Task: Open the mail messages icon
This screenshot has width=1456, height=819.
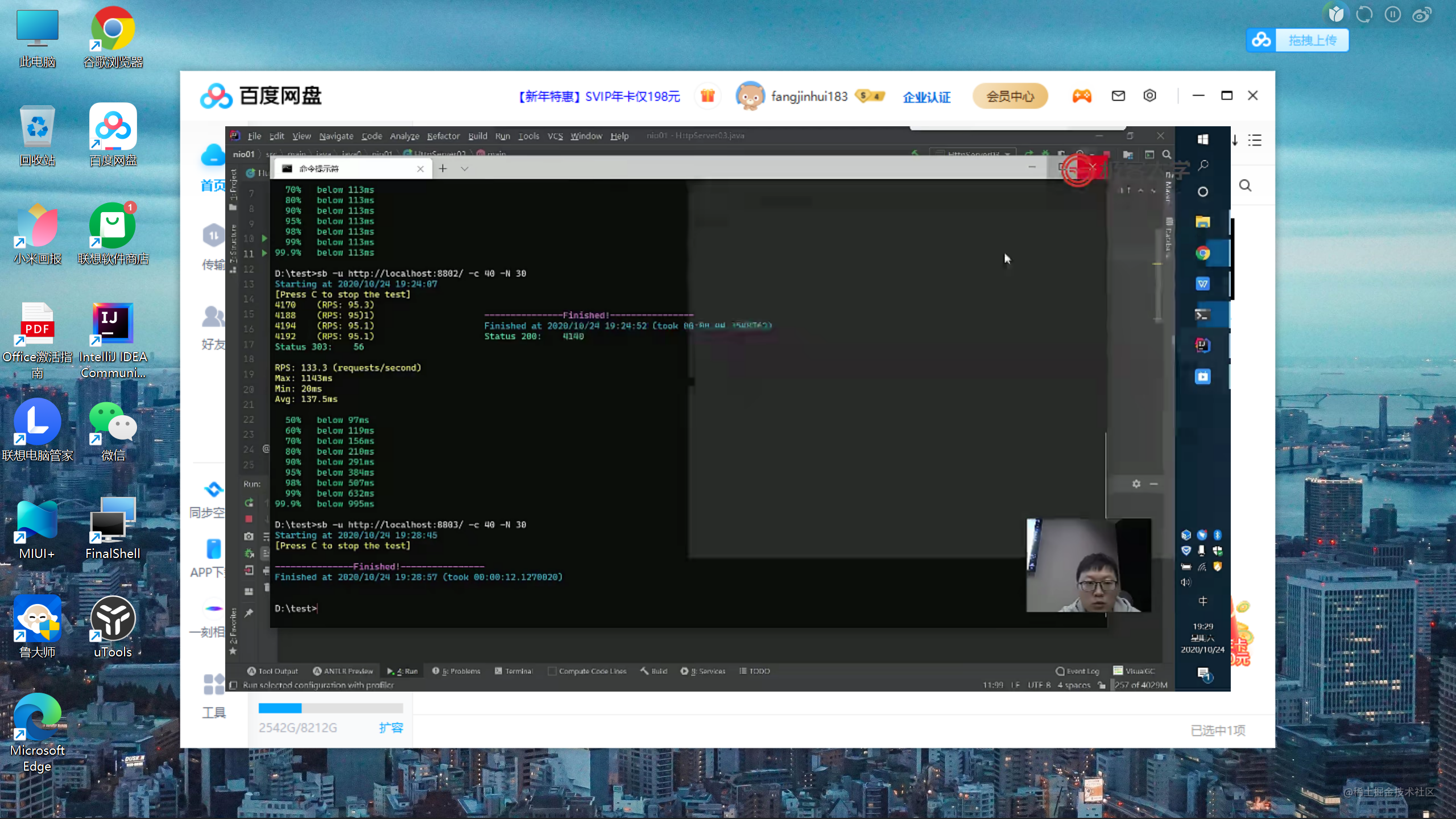Action: pyautogui.click(x=1118, y=96)
